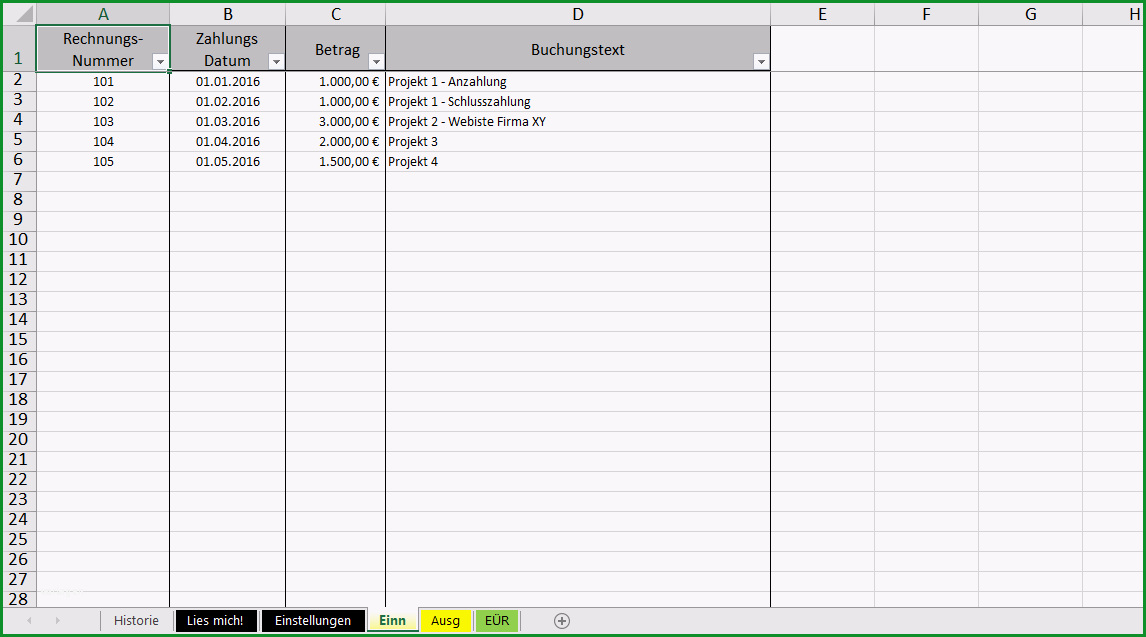The height and width of the screenshot is (637, 1146).
Task: Select amount cell 3.000,00 €
Action: 335,121
